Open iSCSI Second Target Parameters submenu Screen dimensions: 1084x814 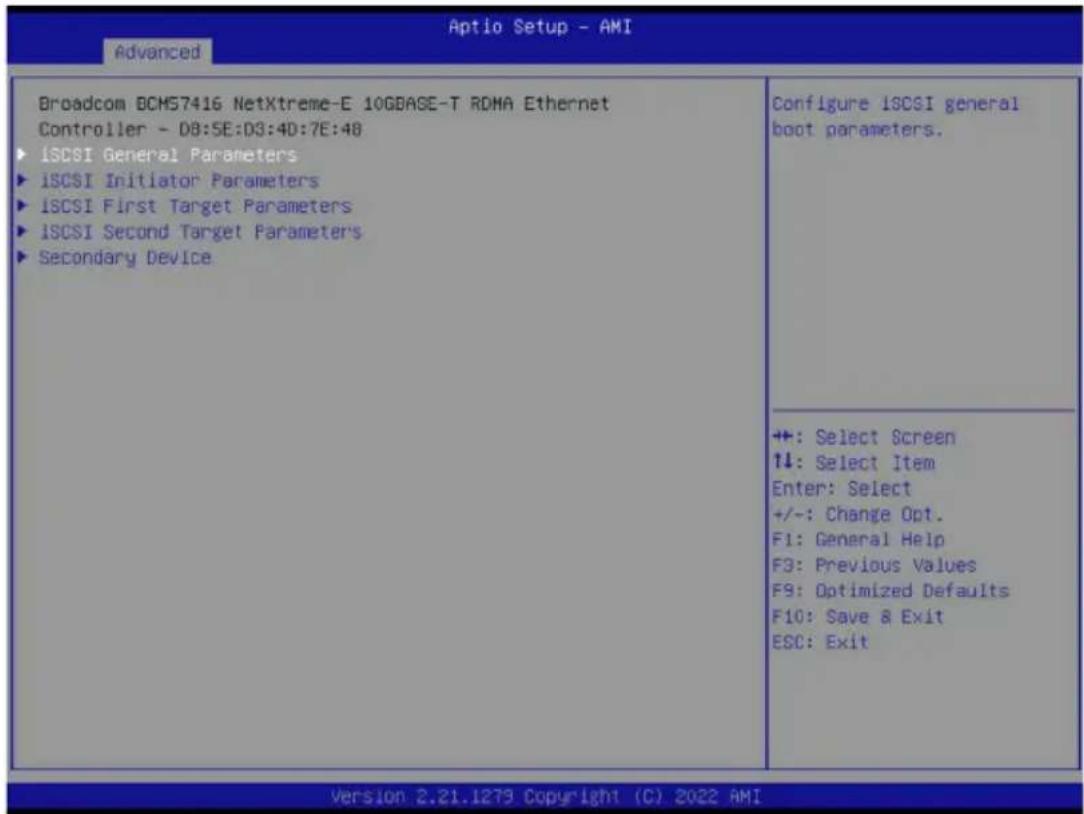click(x=200, y=232)
